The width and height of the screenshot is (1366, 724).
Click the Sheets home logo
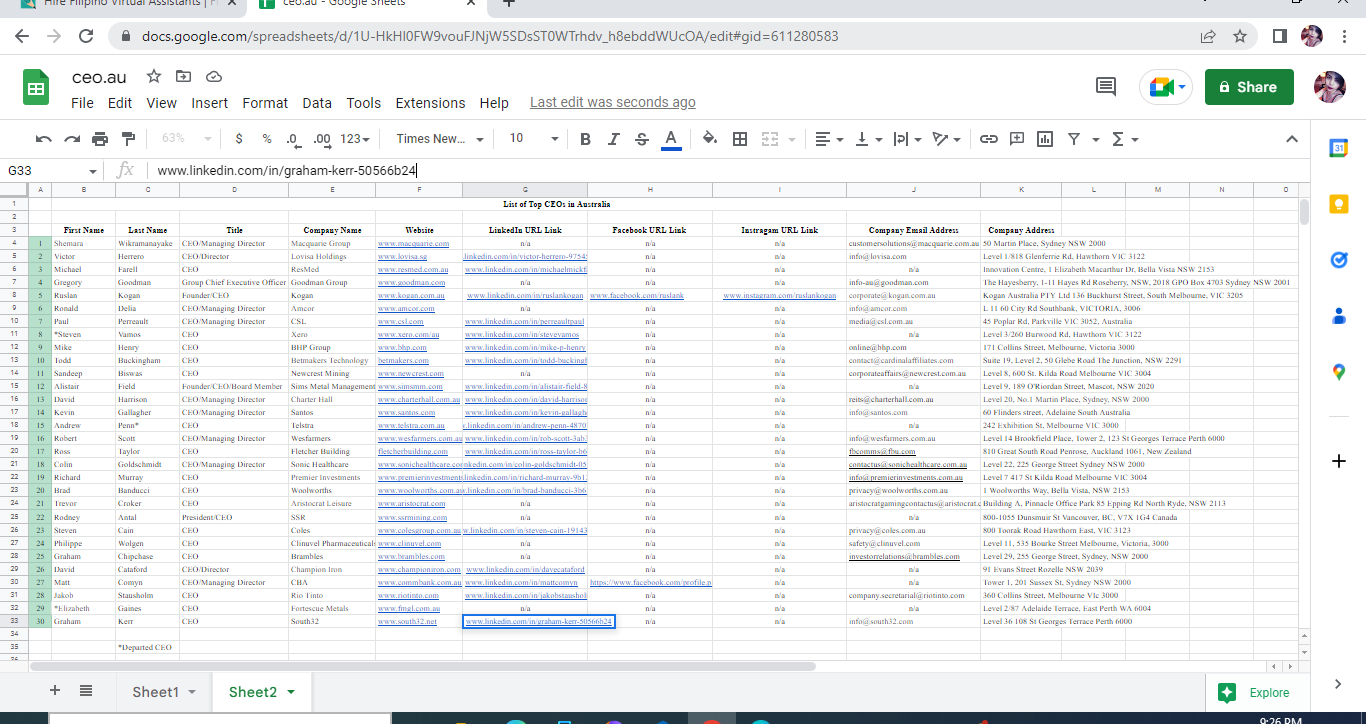coord(36,88)
